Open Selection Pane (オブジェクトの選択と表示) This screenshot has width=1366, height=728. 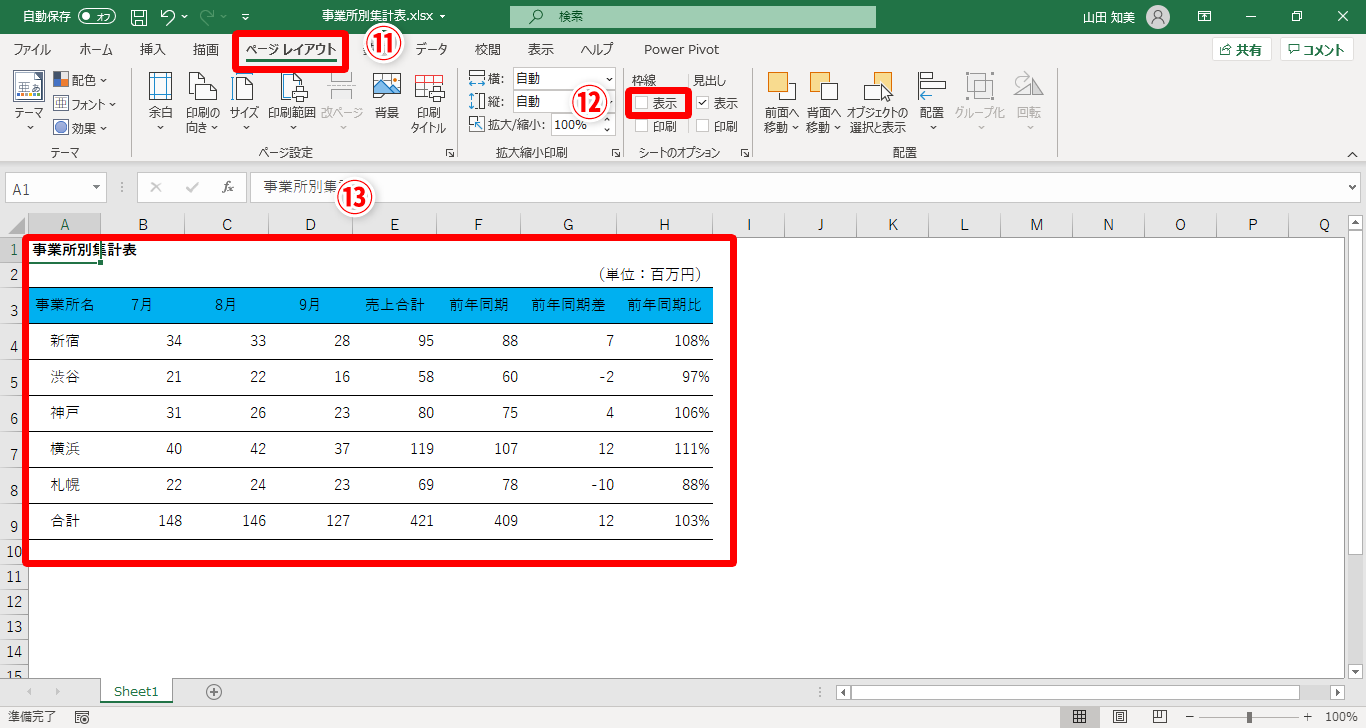point(877,101)
